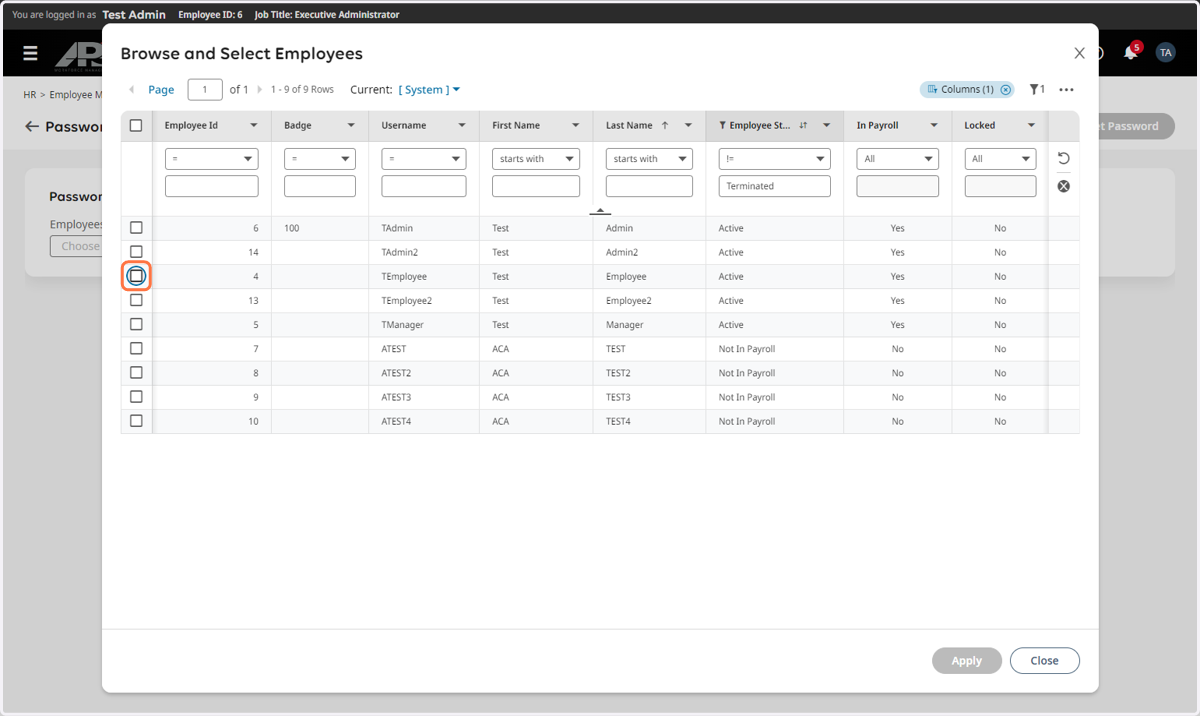1200x716 pixels.
Task: Open the Last Name column menu arrow
Action: (688, 126)
